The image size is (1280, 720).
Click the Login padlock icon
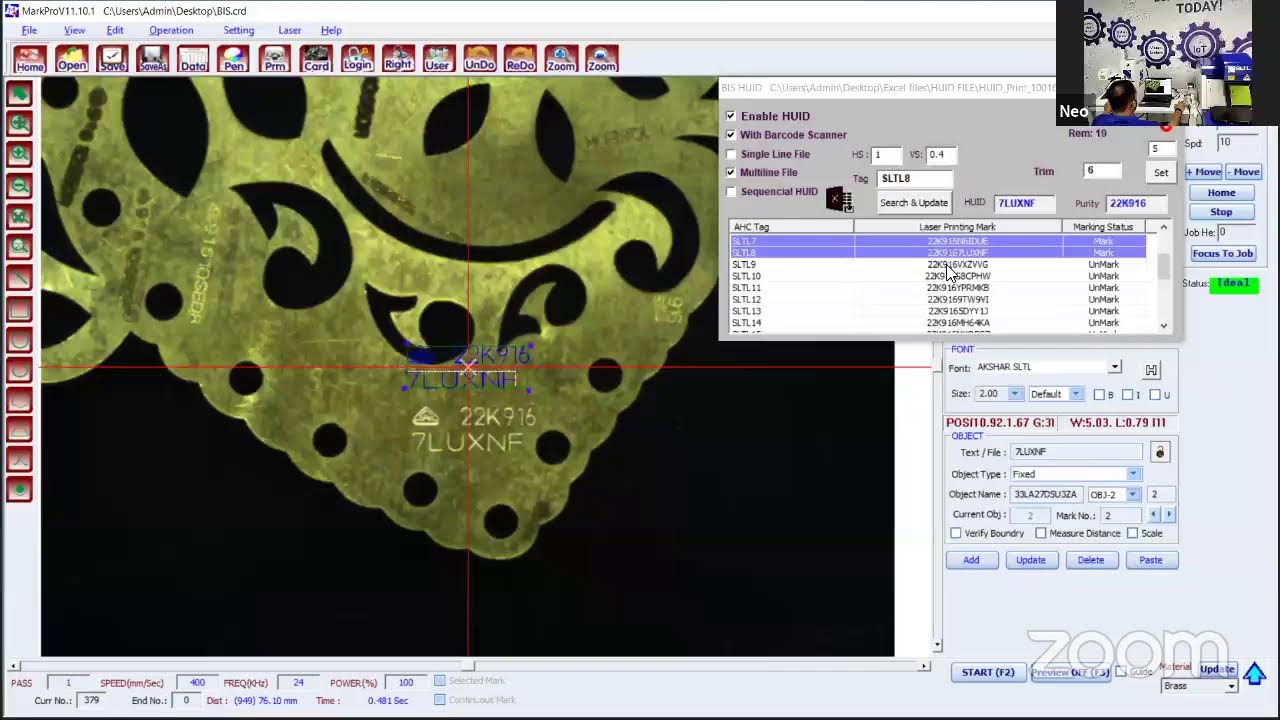[357, 59]
